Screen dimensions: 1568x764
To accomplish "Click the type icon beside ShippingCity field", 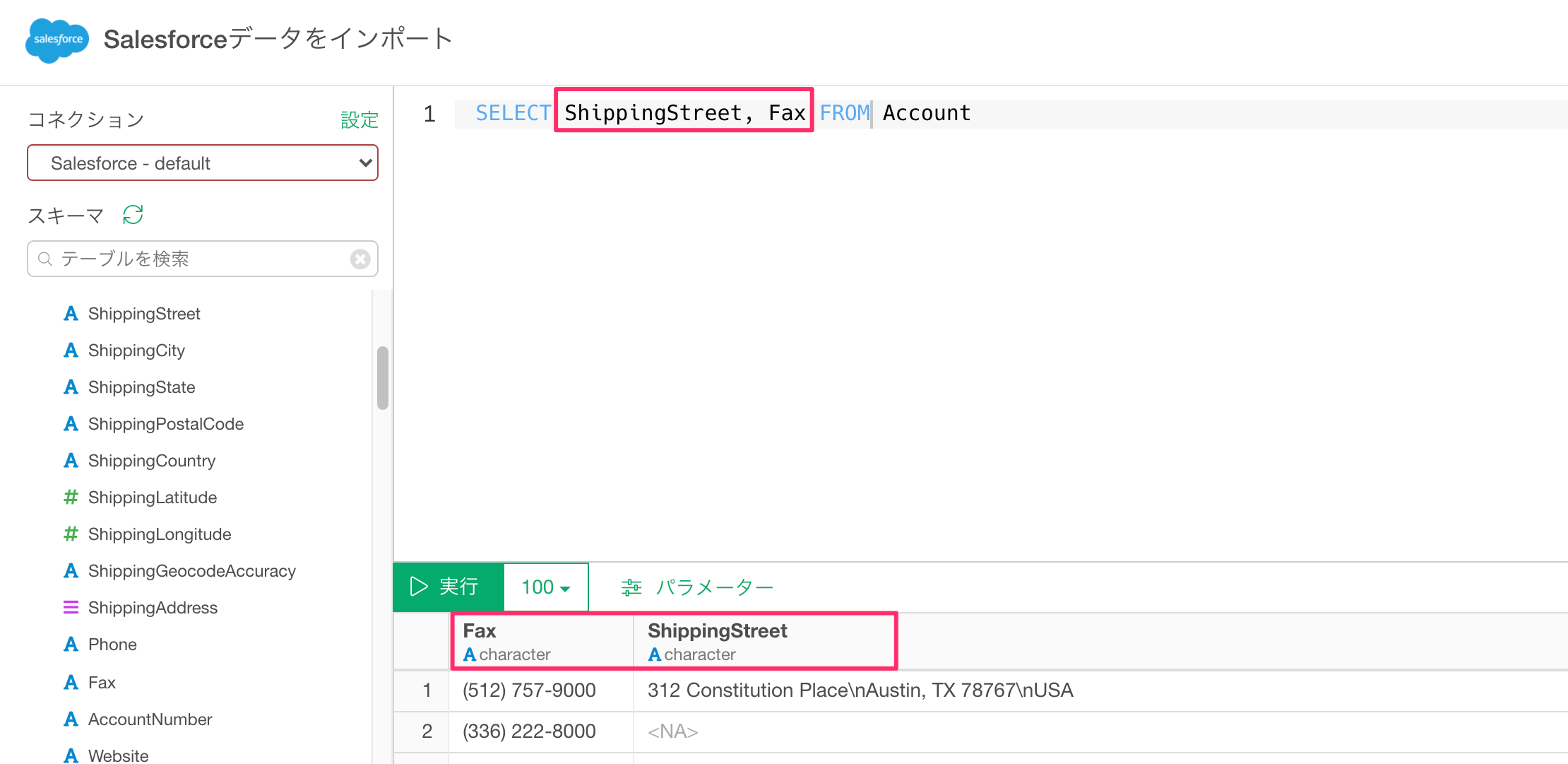I will click(x=71, y=351).
